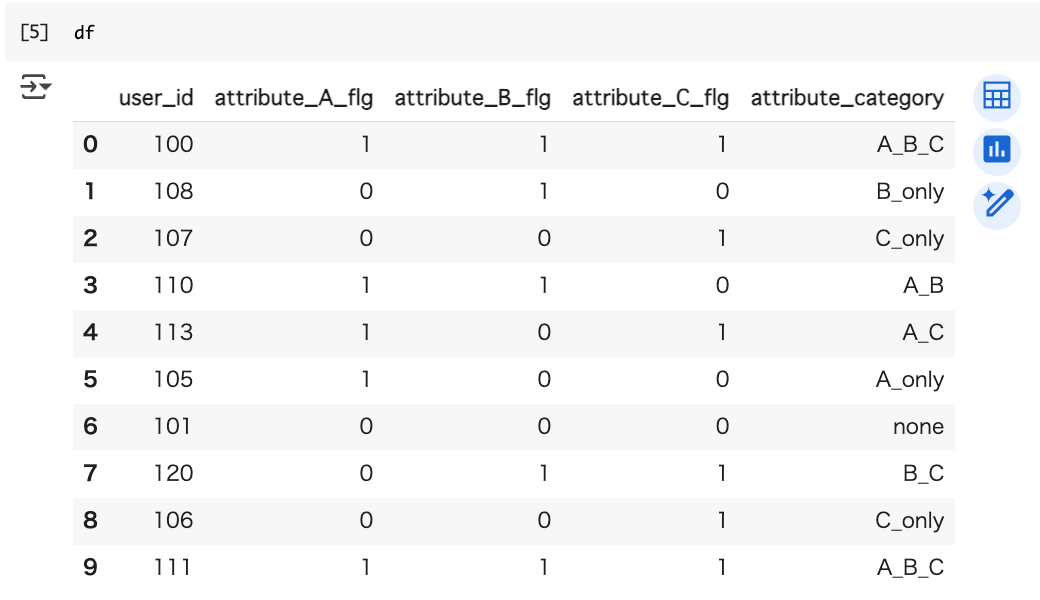Click the AI generate code pencil icon
This screenshot has height=600, width=1040.
[996, 206]
